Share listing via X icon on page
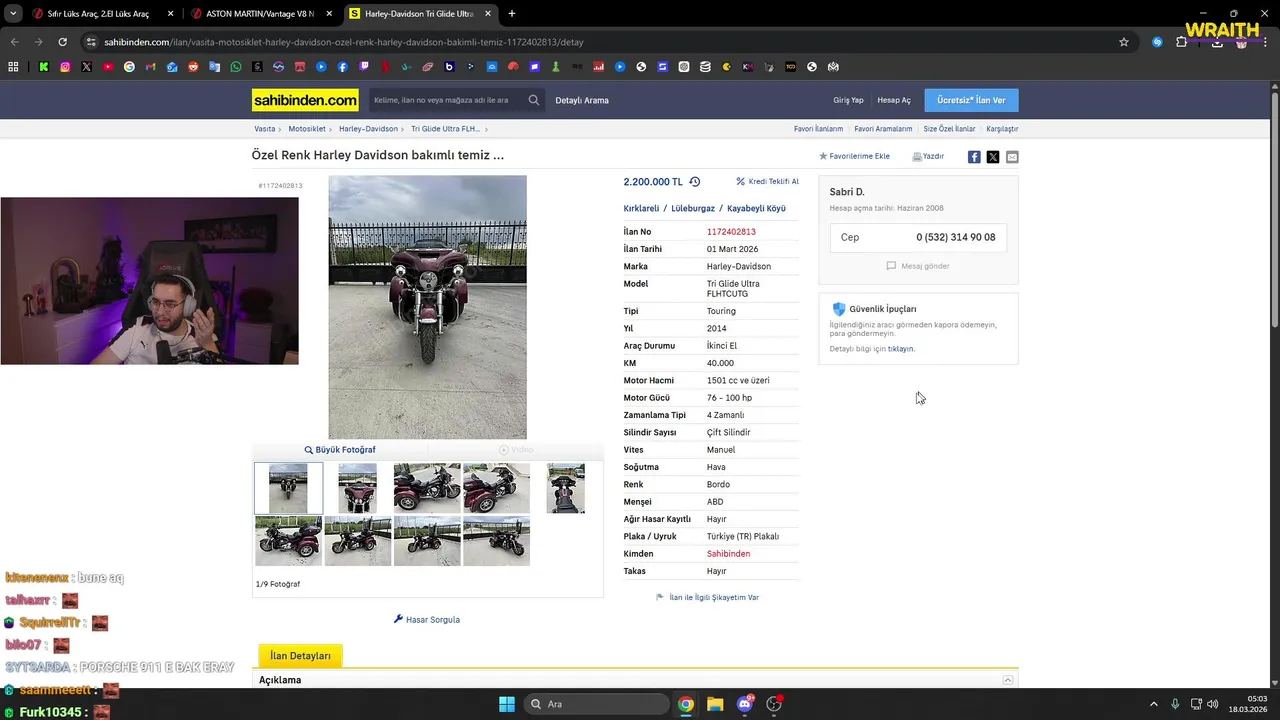Screen dimensions: 1280x720 [993, 157]
